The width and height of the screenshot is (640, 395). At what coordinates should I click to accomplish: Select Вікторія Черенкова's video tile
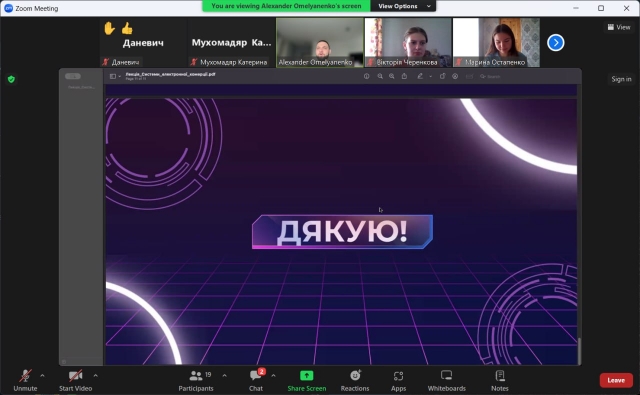408,42
